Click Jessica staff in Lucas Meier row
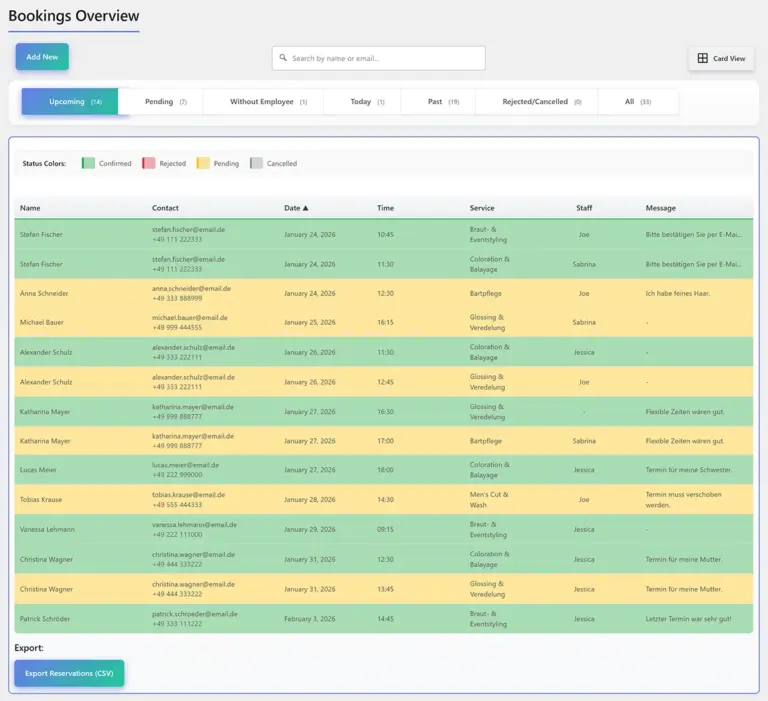The width and height of the screenshot is (768, 701). click(x=584, y=470)
